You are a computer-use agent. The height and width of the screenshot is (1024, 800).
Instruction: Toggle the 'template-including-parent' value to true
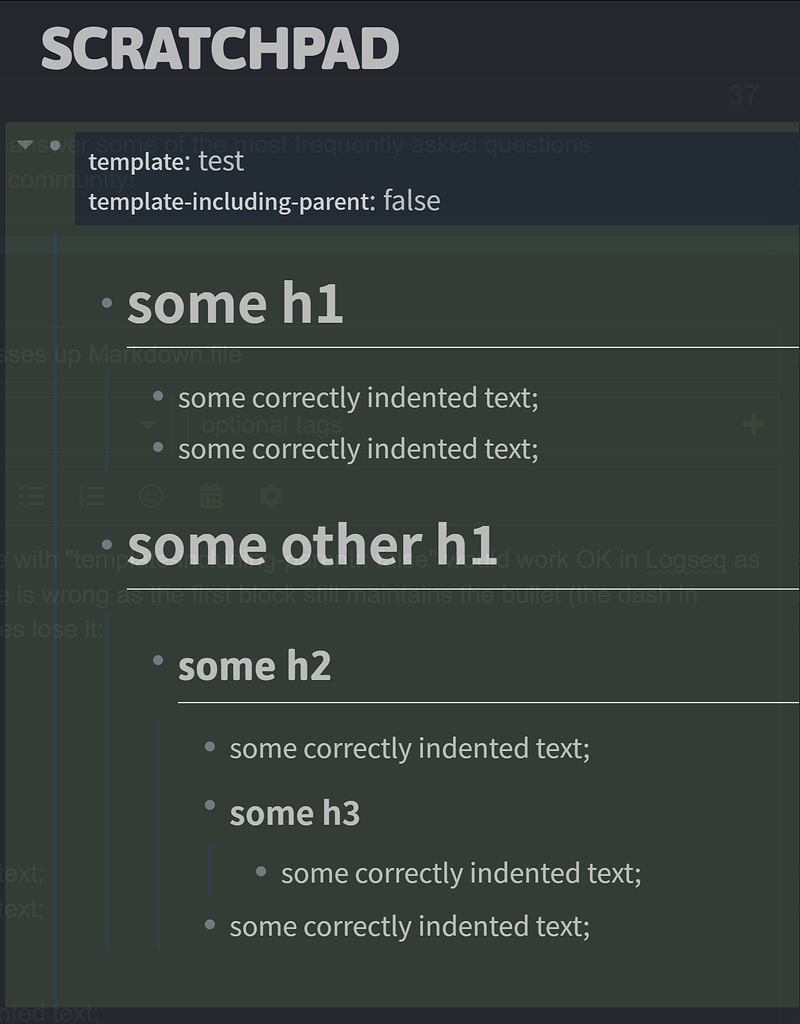click(x=412, y=201)
